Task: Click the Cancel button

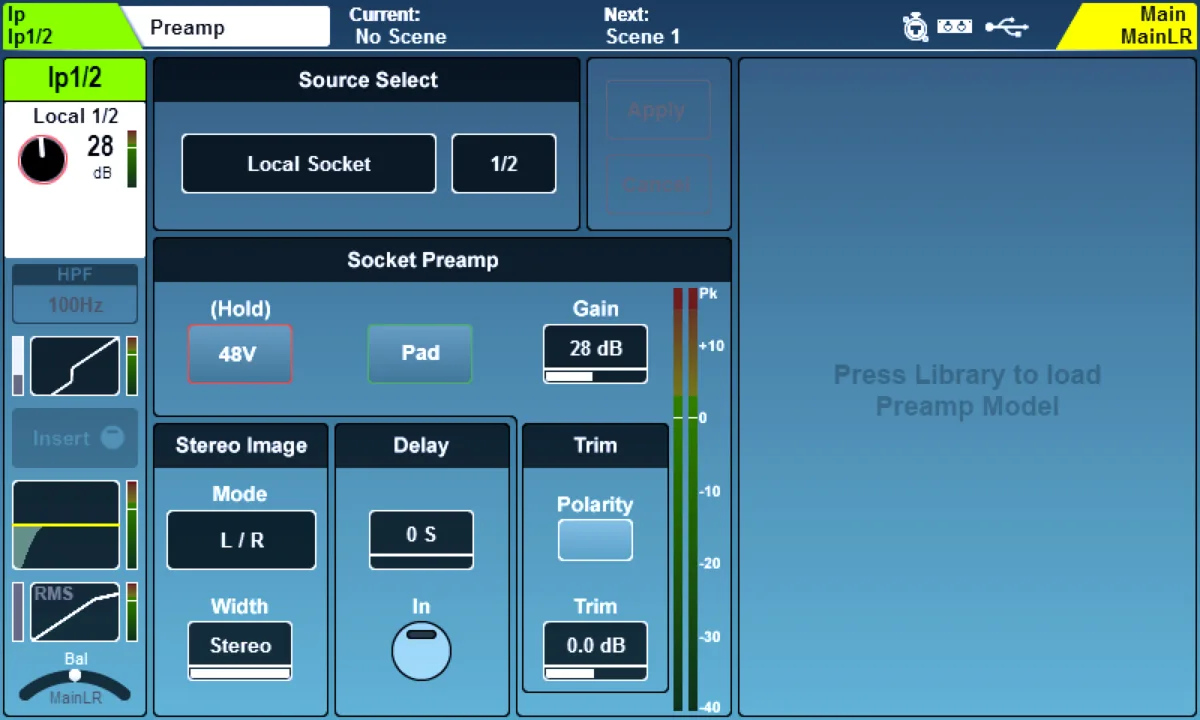Action: point(657,185)
